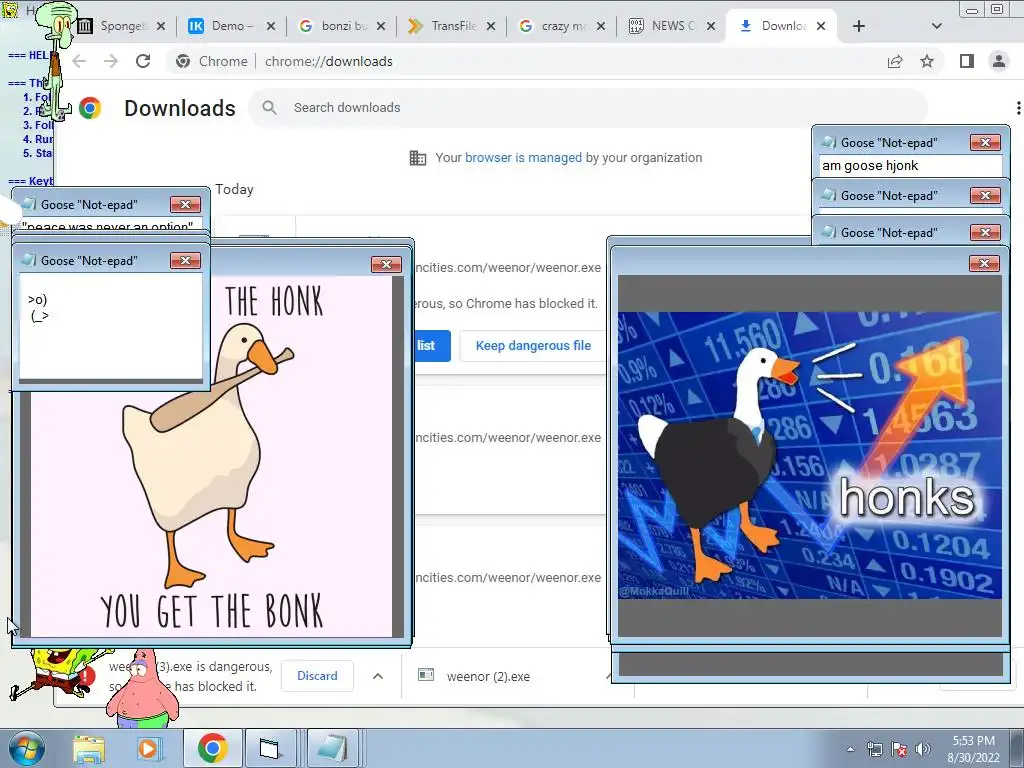The width and height of the screenshot is (1024, 768).
Task: Switch to the crazy m tab
Action: [562, 26]
